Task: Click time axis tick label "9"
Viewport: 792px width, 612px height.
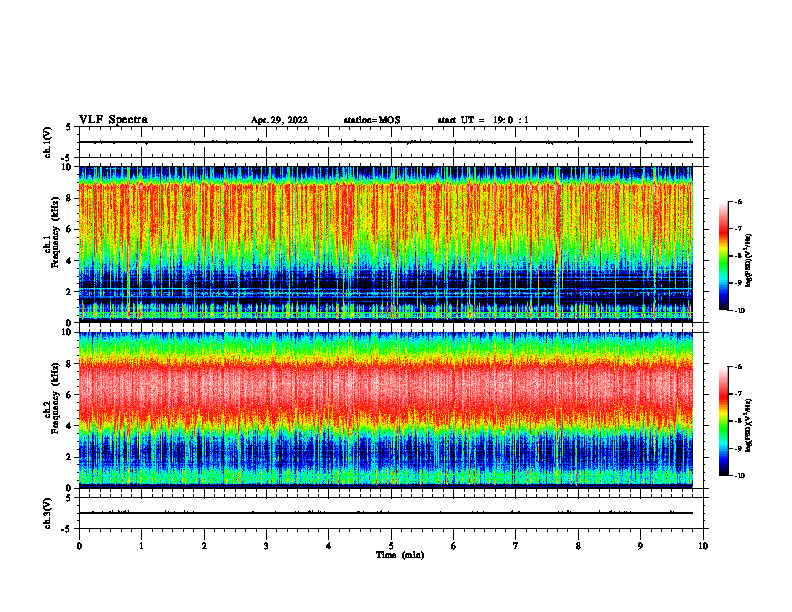Action: click(640, 546)
